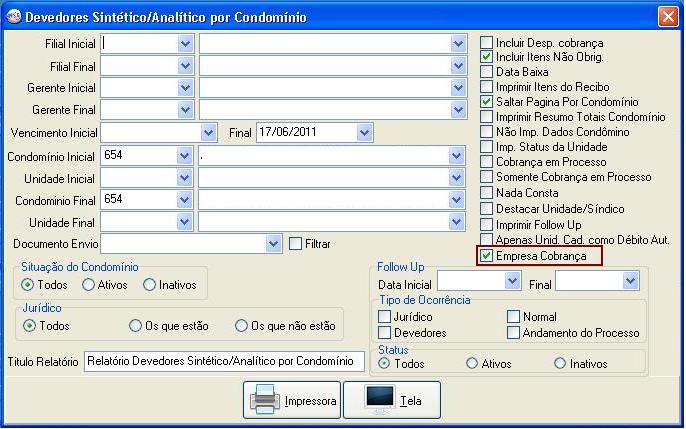Viewport: 686px width, 429px height.
Task: Toggle Saltar Pagina Por Condomínio checkbox
Action: coord(487,102)
